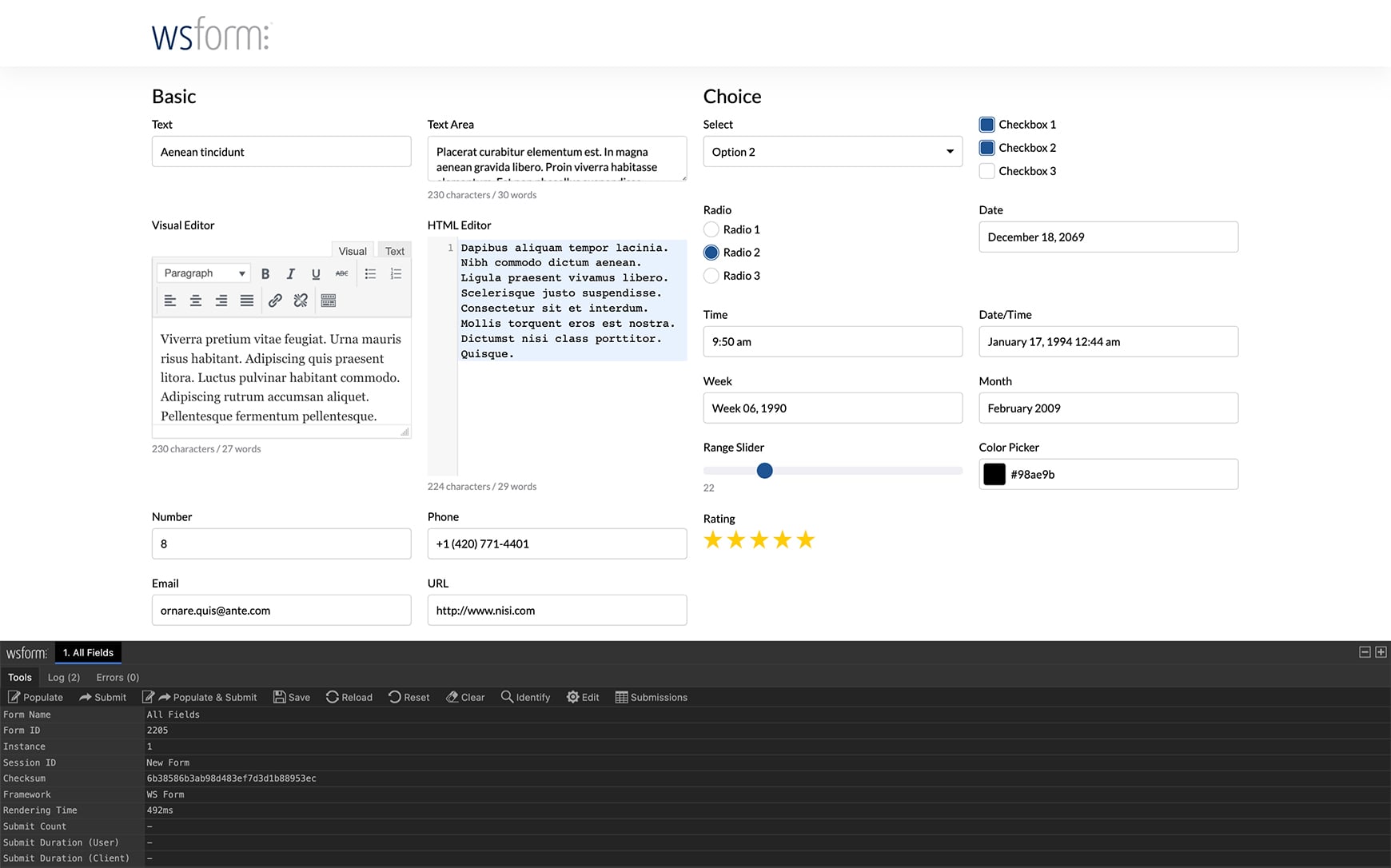Apply bold formatting in the Visual Editor
Viewport: 1391px width, 868px height.
pyautogui.click(x=265, y=273)
